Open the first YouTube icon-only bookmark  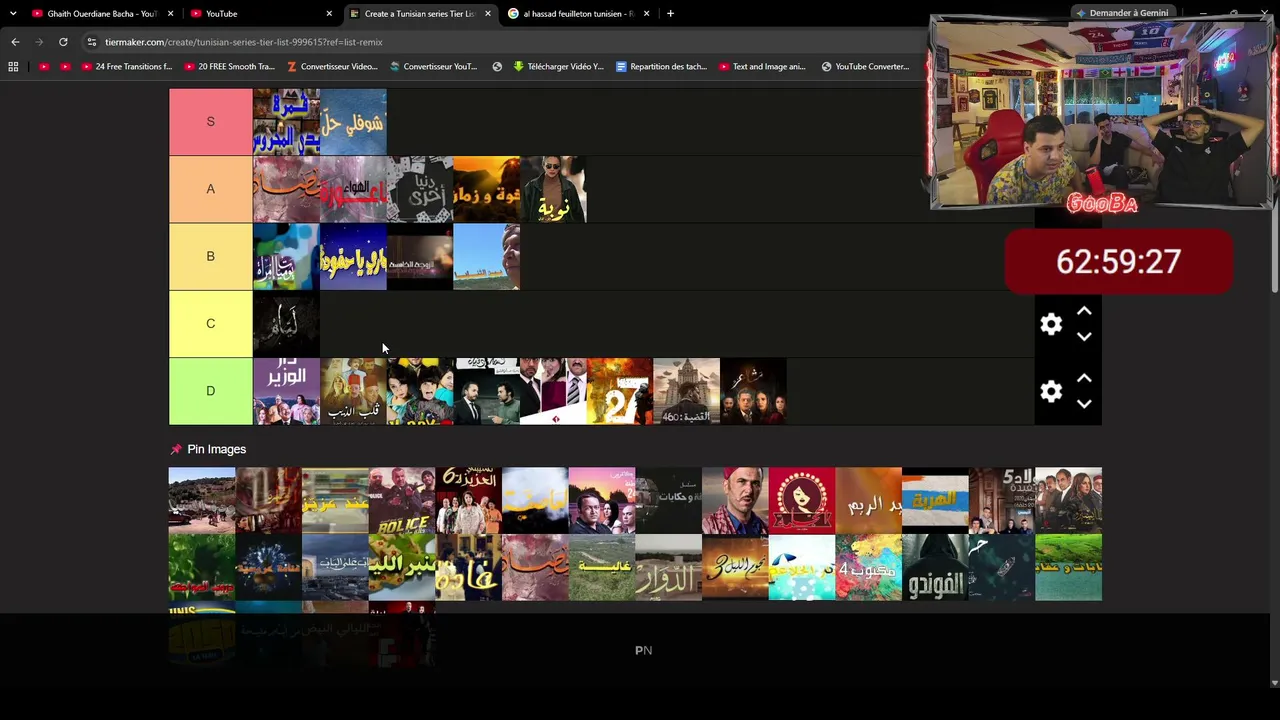coord(44,67)
